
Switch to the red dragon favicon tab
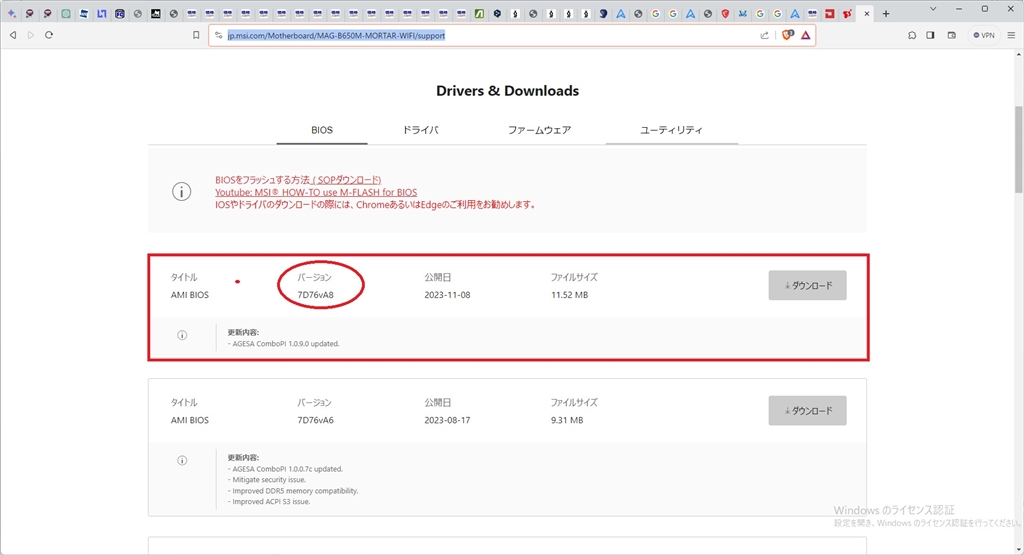[x=847, y=13]
